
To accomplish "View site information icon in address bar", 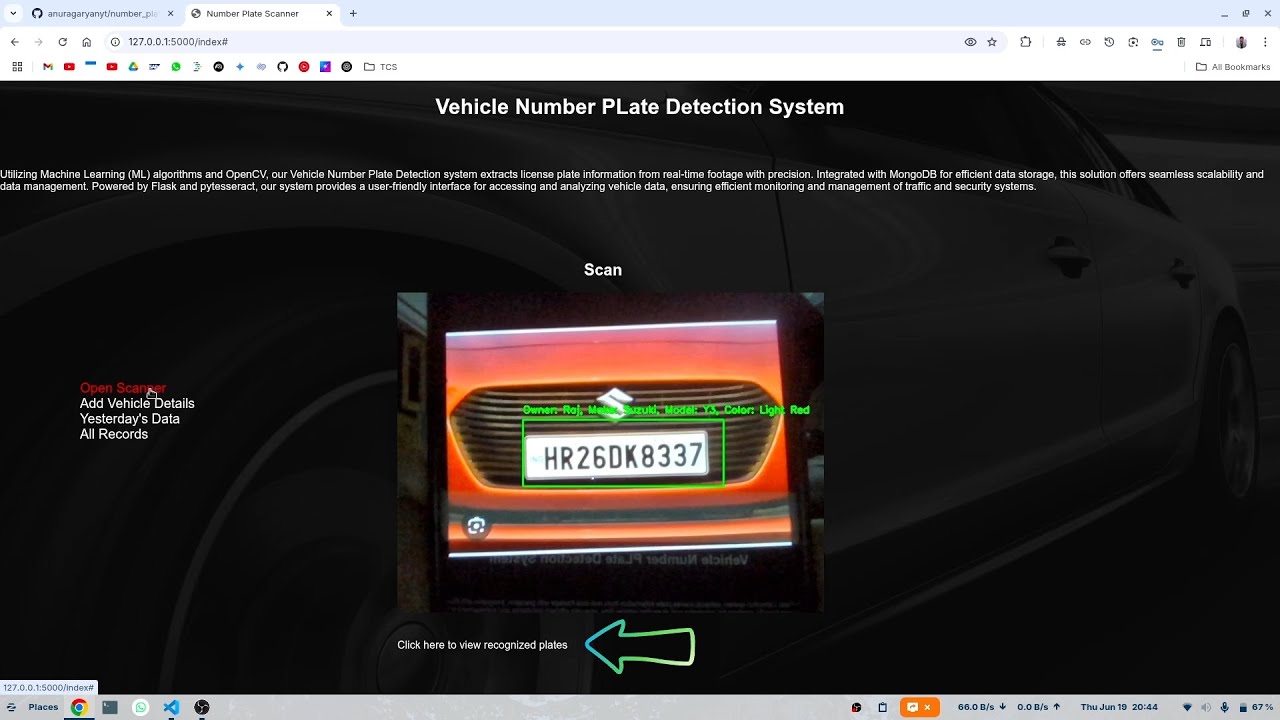I will click(115, 42).
